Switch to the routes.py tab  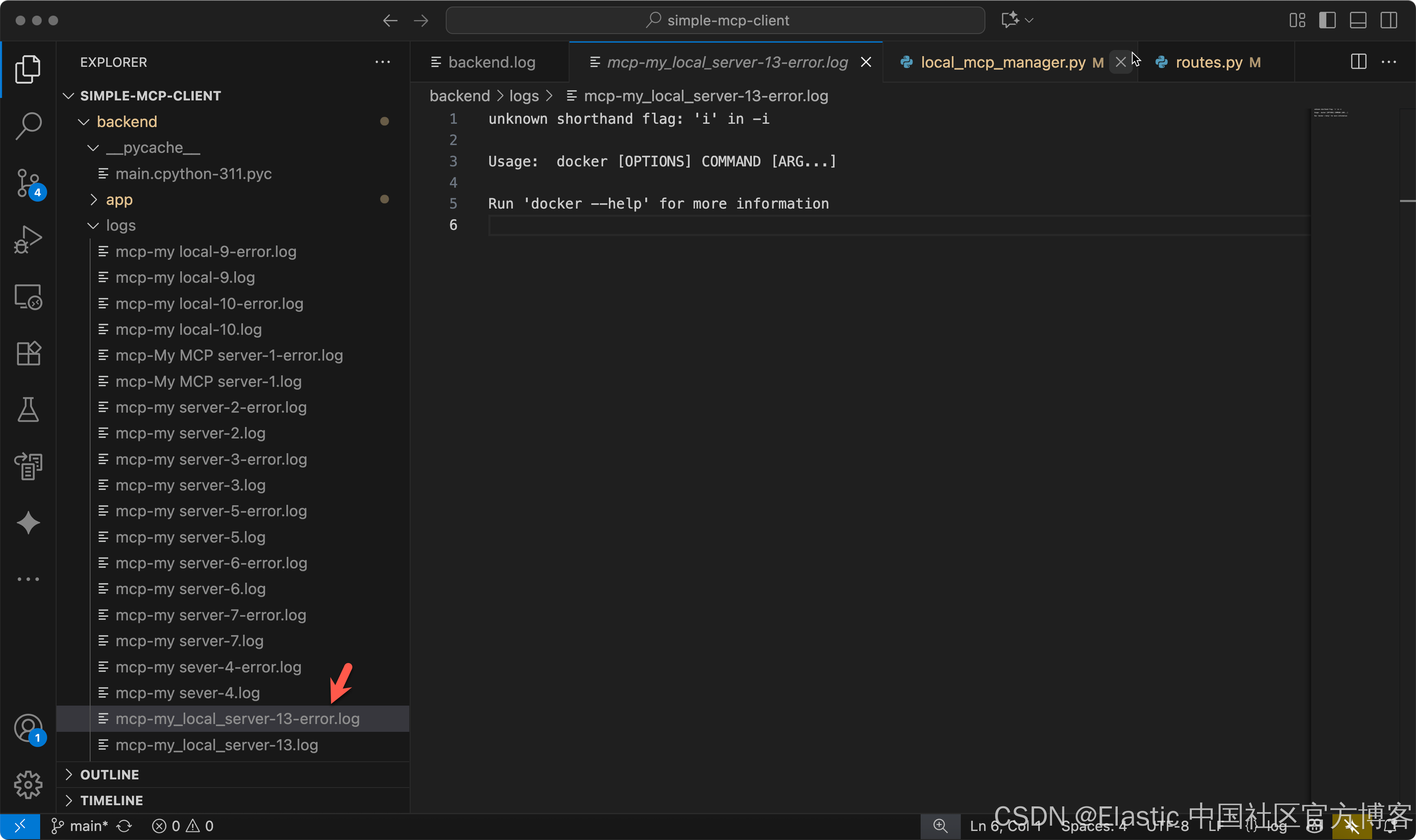point(1208,62)
